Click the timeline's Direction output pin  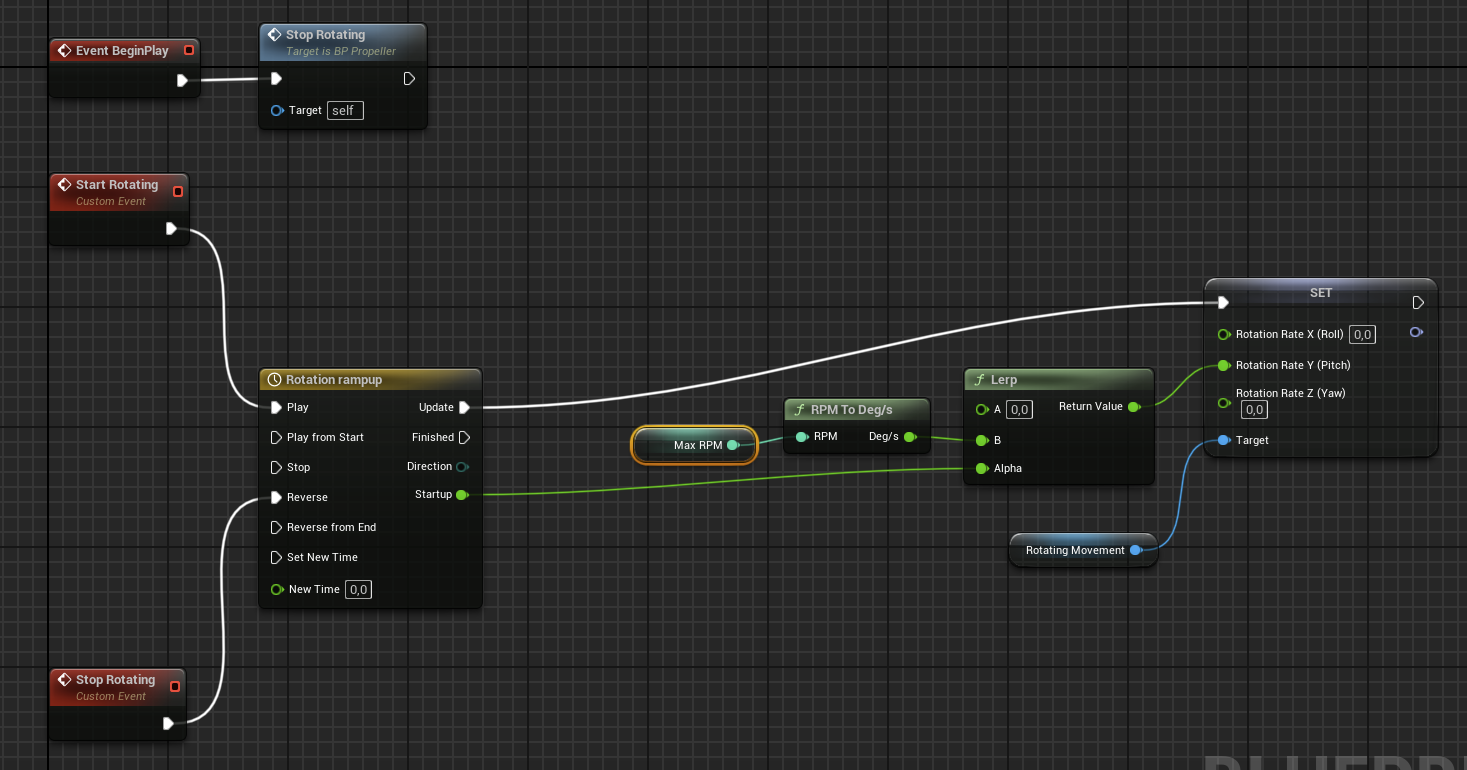coord(462,467)
